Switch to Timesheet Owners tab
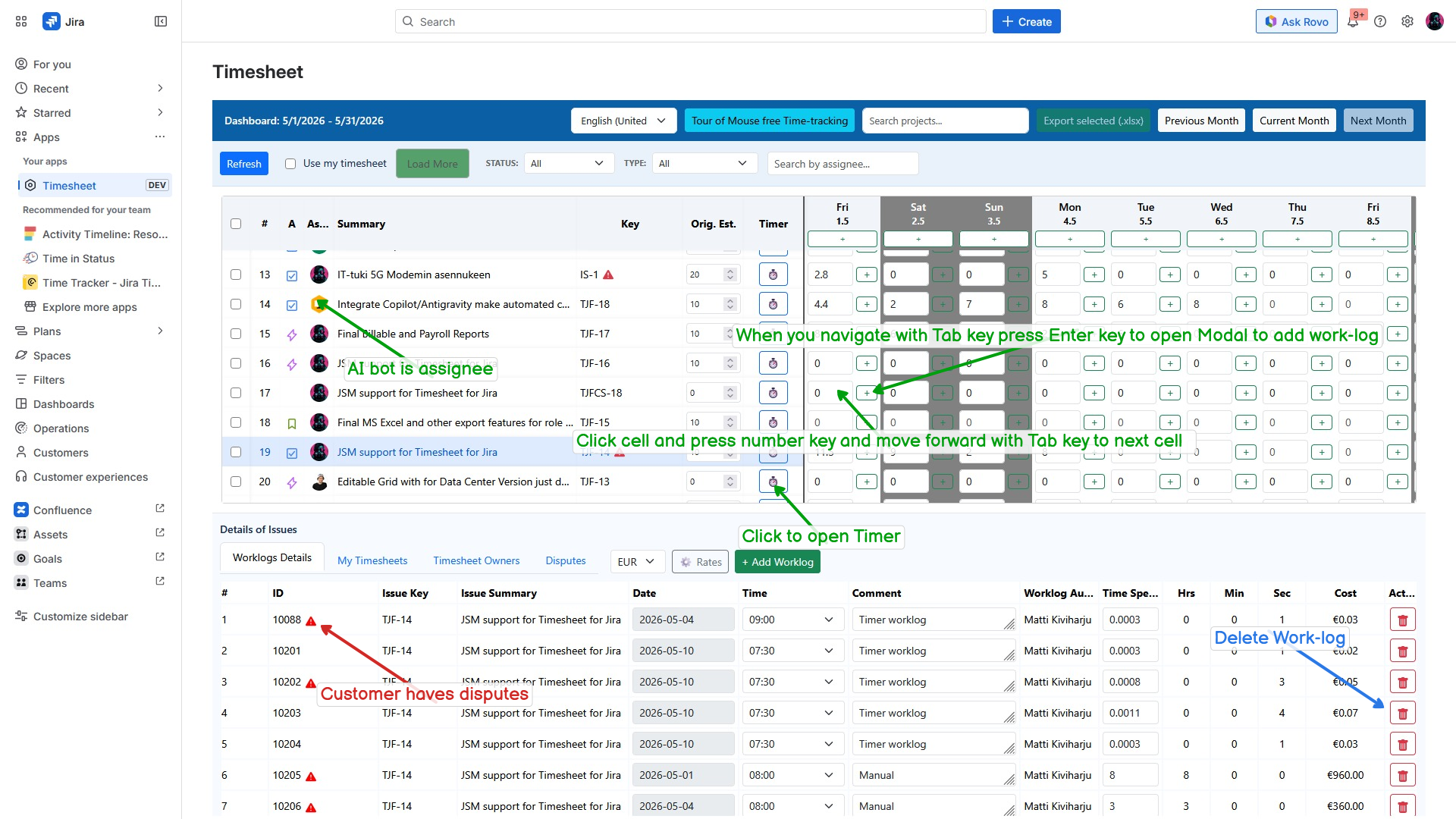Viewport: 1456px width, 819px height. click(x=476, y=560)
